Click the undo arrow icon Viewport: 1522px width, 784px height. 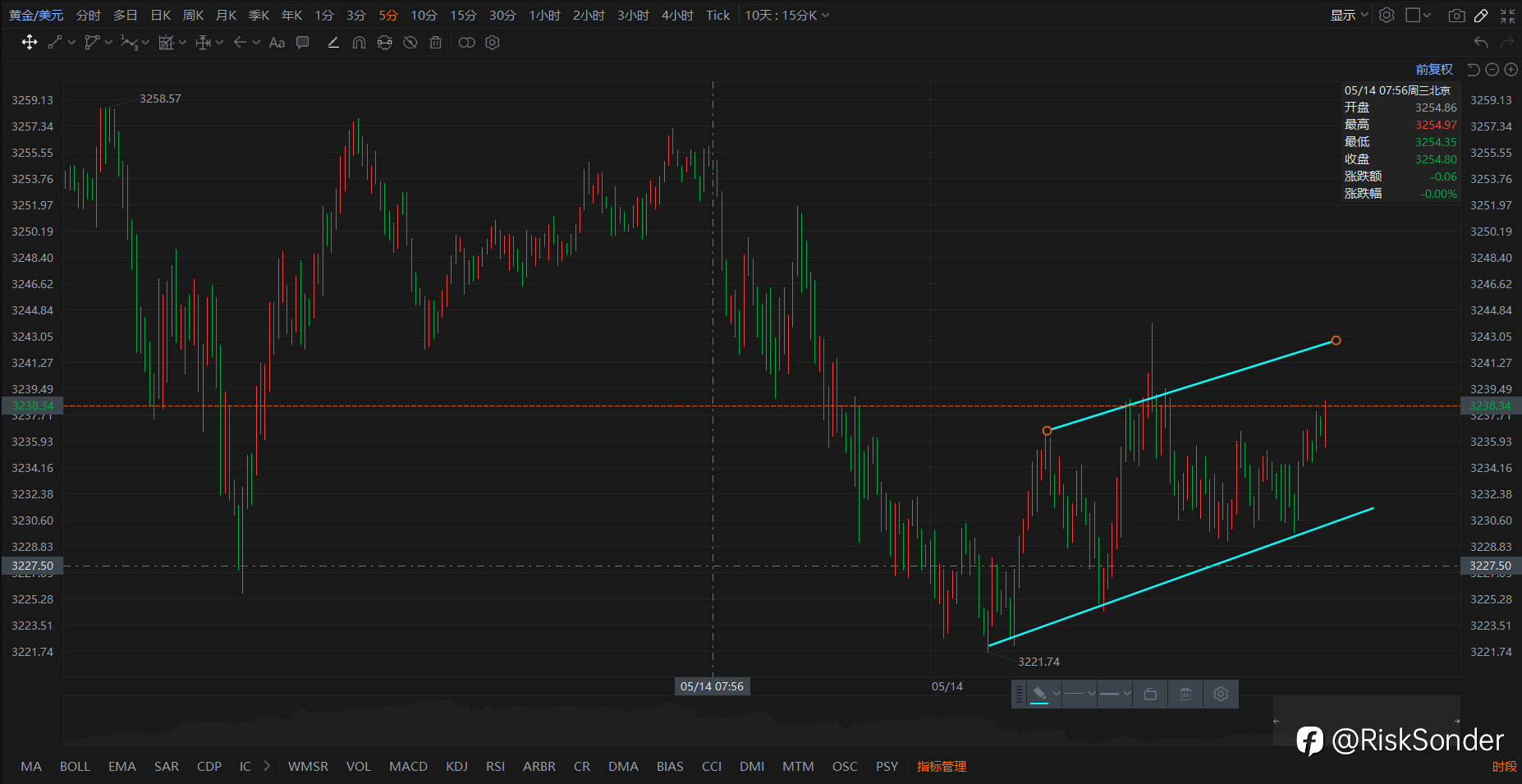coord(1481,43)
